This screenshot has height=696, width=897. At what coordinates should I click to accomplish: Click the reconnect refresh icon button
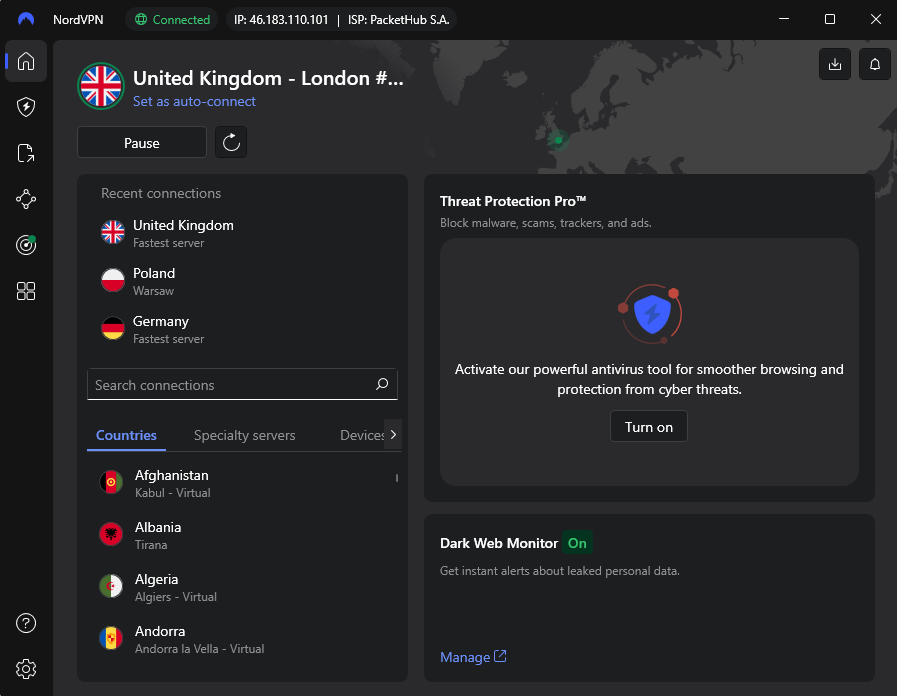[231, 142]
